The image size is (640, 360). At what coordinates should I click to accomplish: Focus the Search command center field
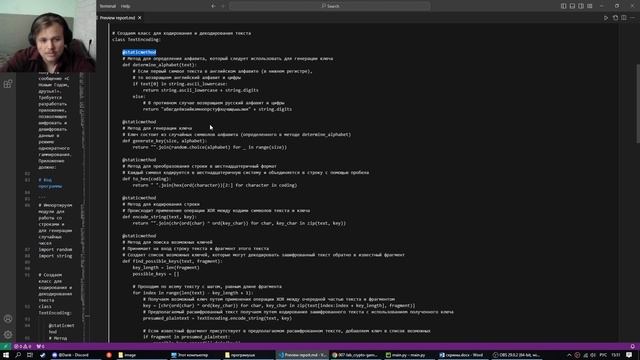pos(330,6)
